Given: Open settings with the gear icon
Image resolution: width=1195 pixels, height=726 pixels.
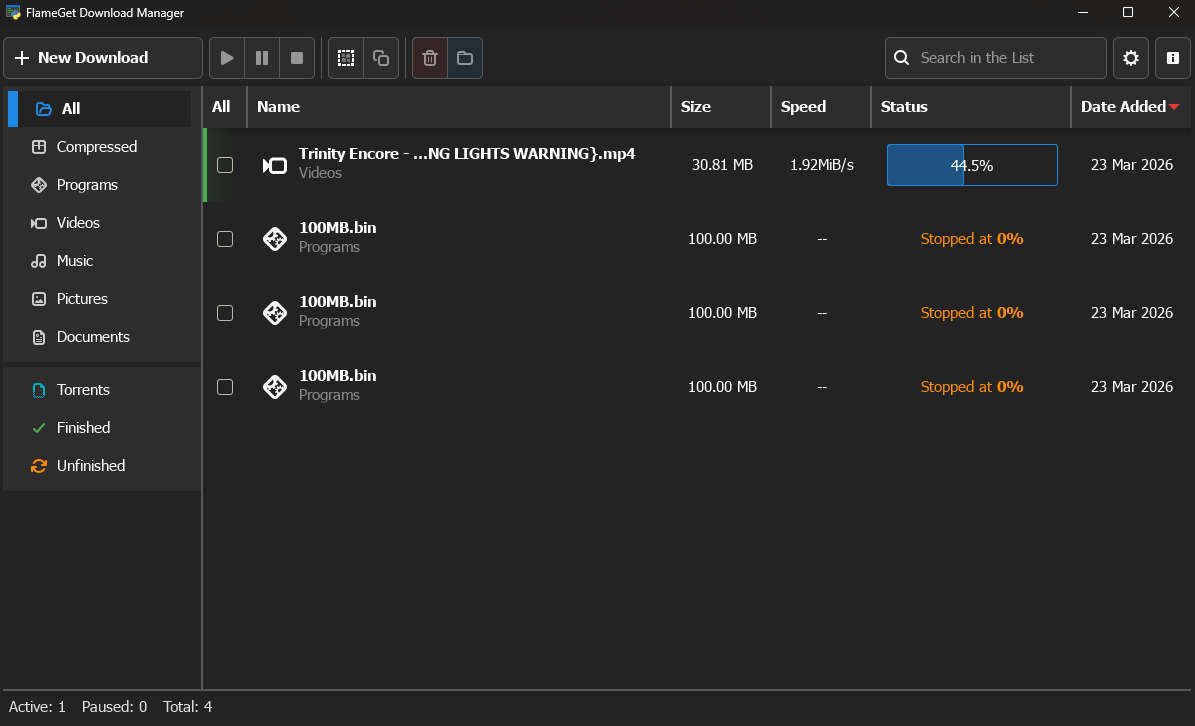Looking at the screenshot, I should coord(1131,58).
